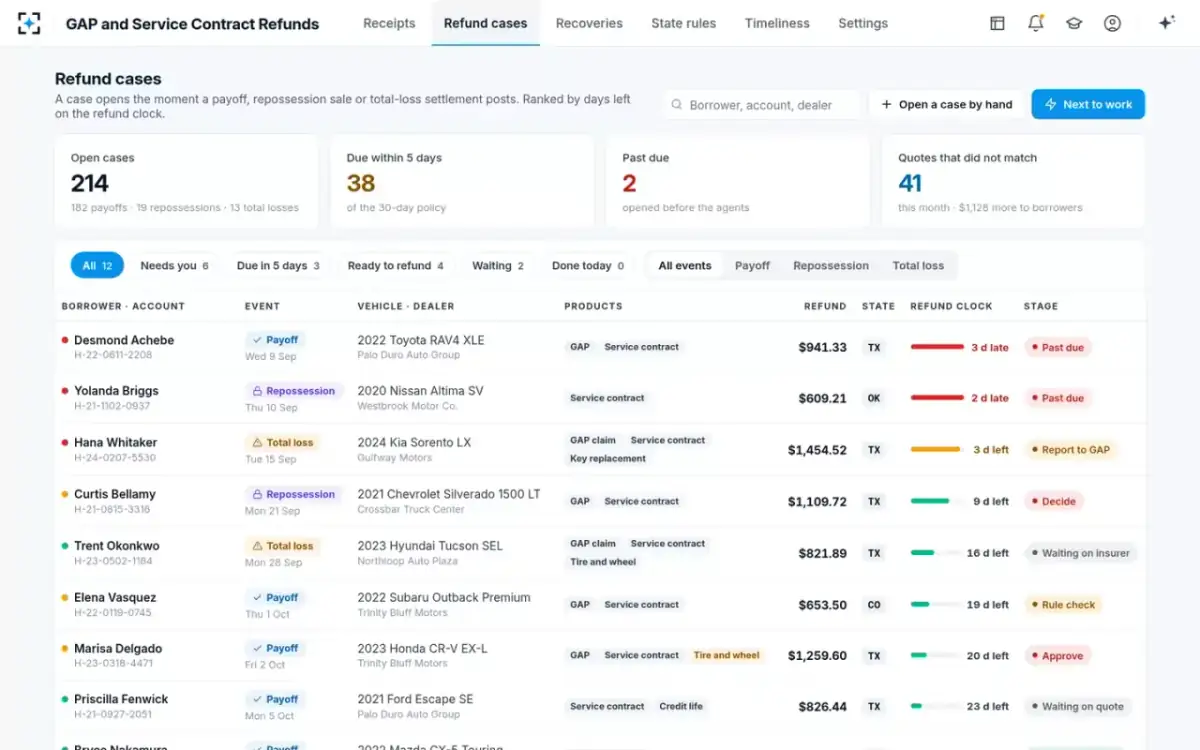Select the Payoff event filter segment
The height and width of the screenshot is (750, 1200).
tap(752, 265)
